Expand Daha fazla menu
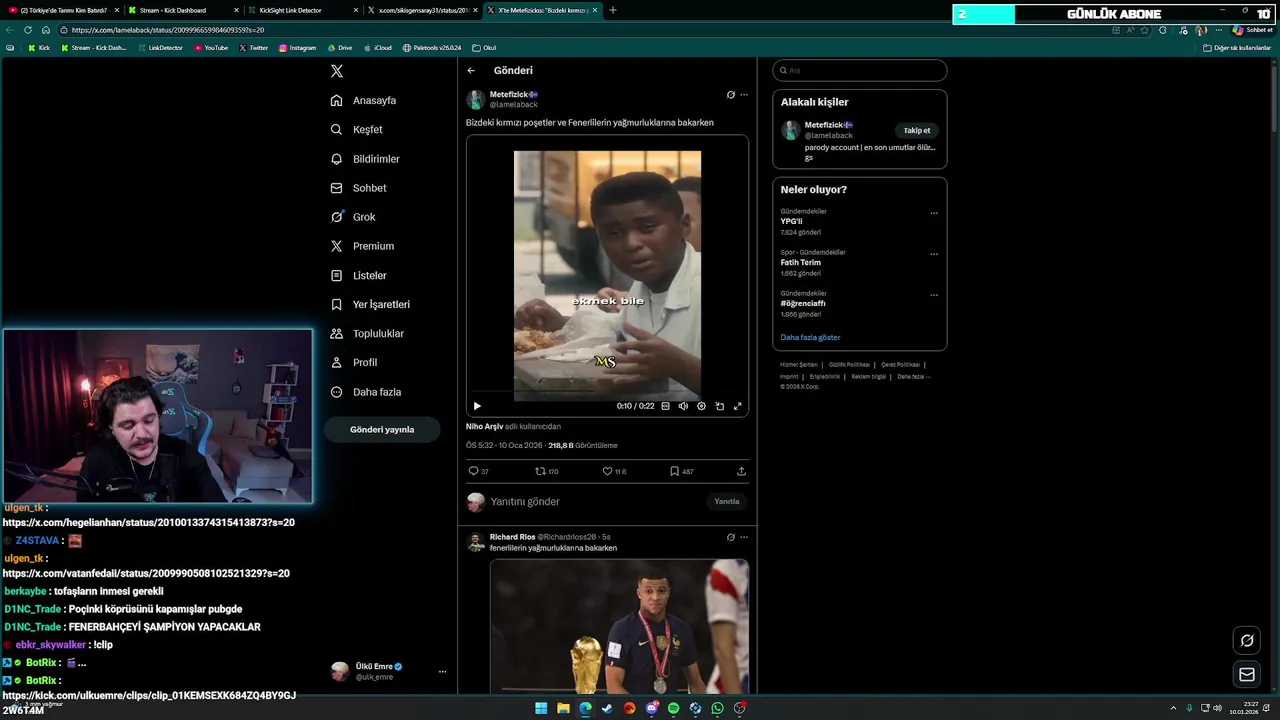The image size is (1280, 720). pos(365,392)
